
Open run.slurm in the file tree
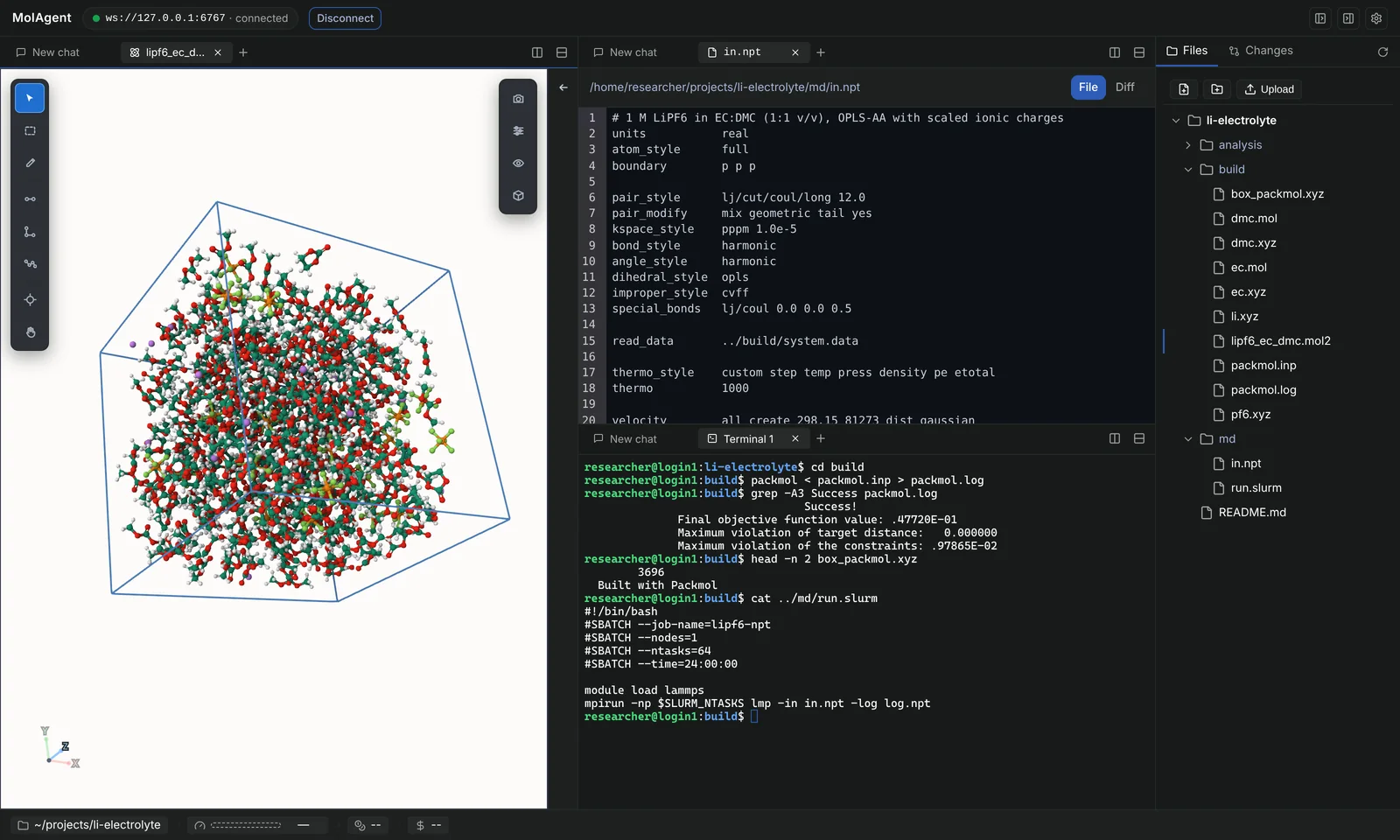(1256, 488)
